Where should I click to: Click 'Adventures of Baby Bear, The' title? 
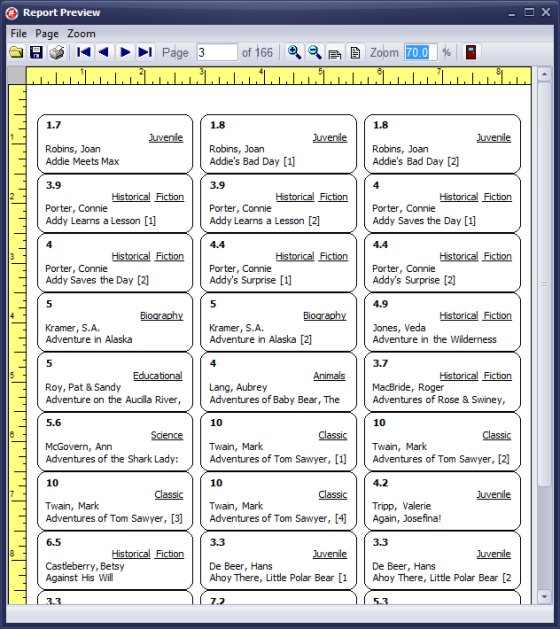274,400
